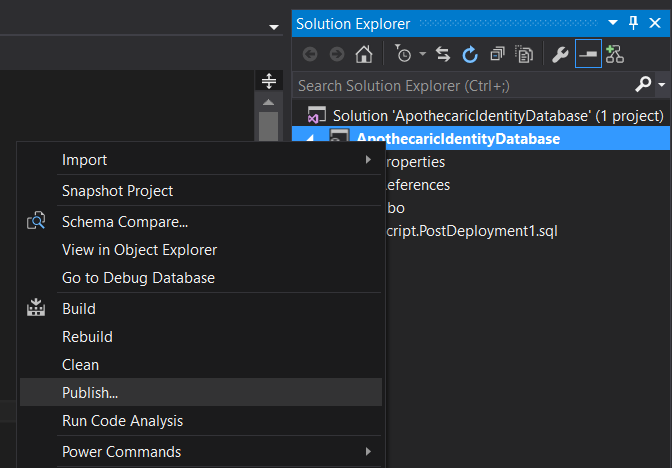
Task: Click Sync with Active Document arrows icon
Action: pyautogui.click(x=444, y=55)
